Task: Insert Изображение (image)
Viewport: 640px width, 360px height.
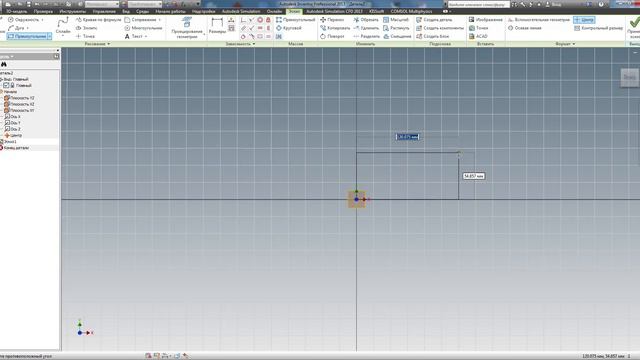Action: pyautogui.click(x=485, y=20)
